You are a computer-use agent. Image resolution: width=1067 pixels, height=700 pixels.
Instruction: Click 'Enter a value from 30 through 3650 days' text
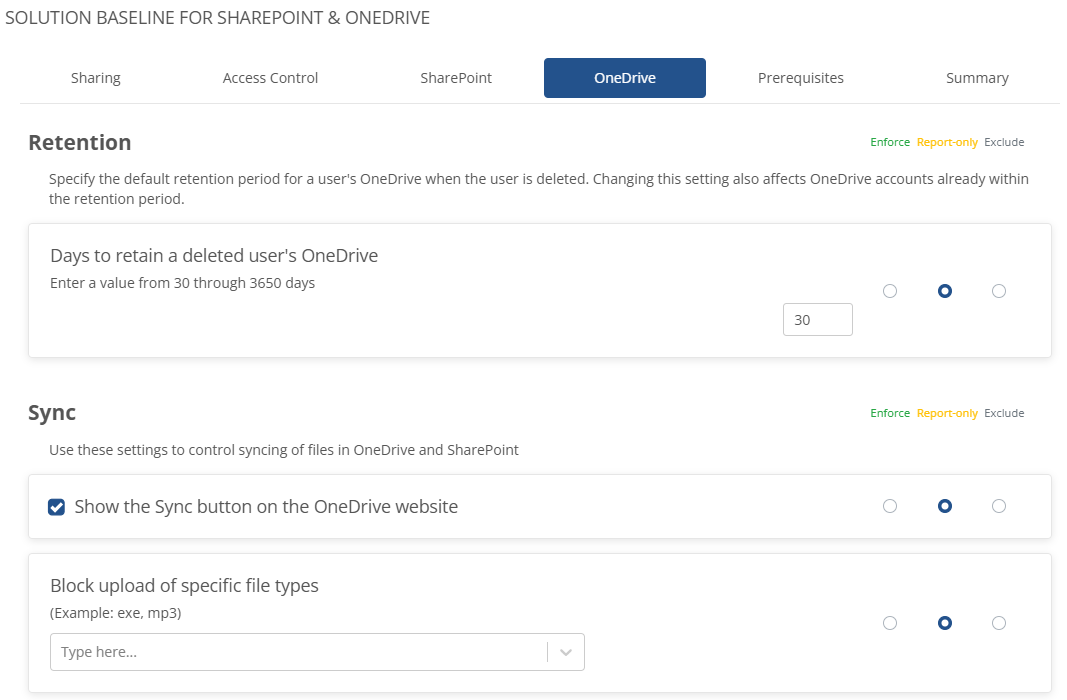point(182,283)
